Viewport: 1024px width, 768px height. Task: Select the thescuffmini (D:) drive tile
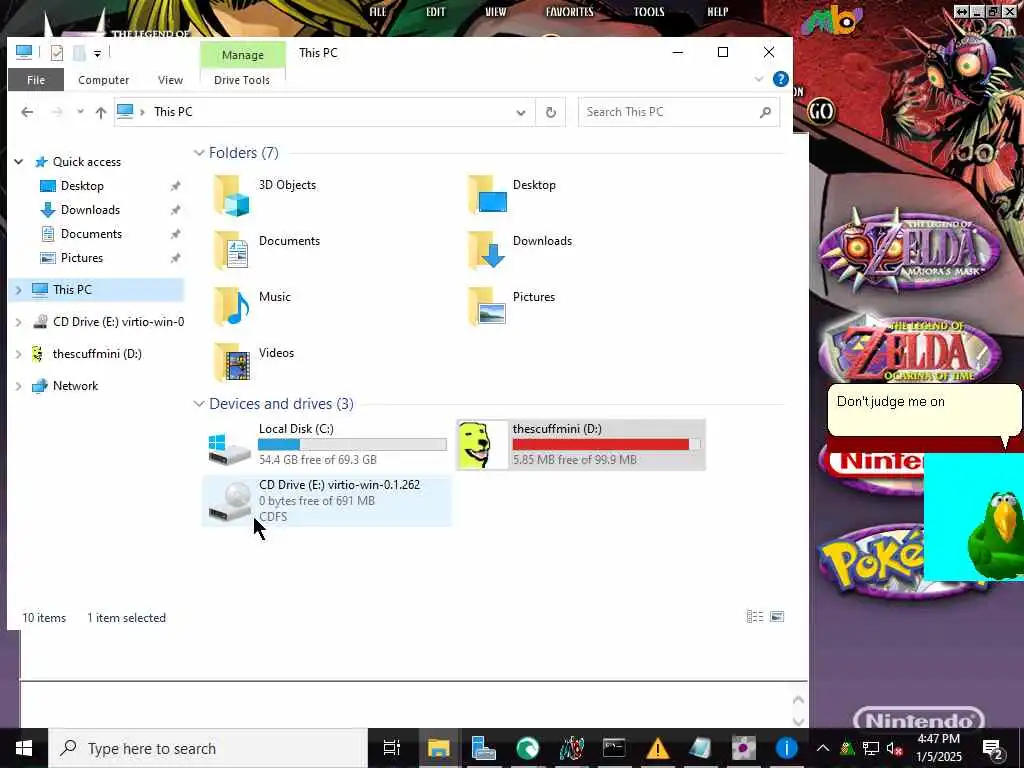(581, 445)
